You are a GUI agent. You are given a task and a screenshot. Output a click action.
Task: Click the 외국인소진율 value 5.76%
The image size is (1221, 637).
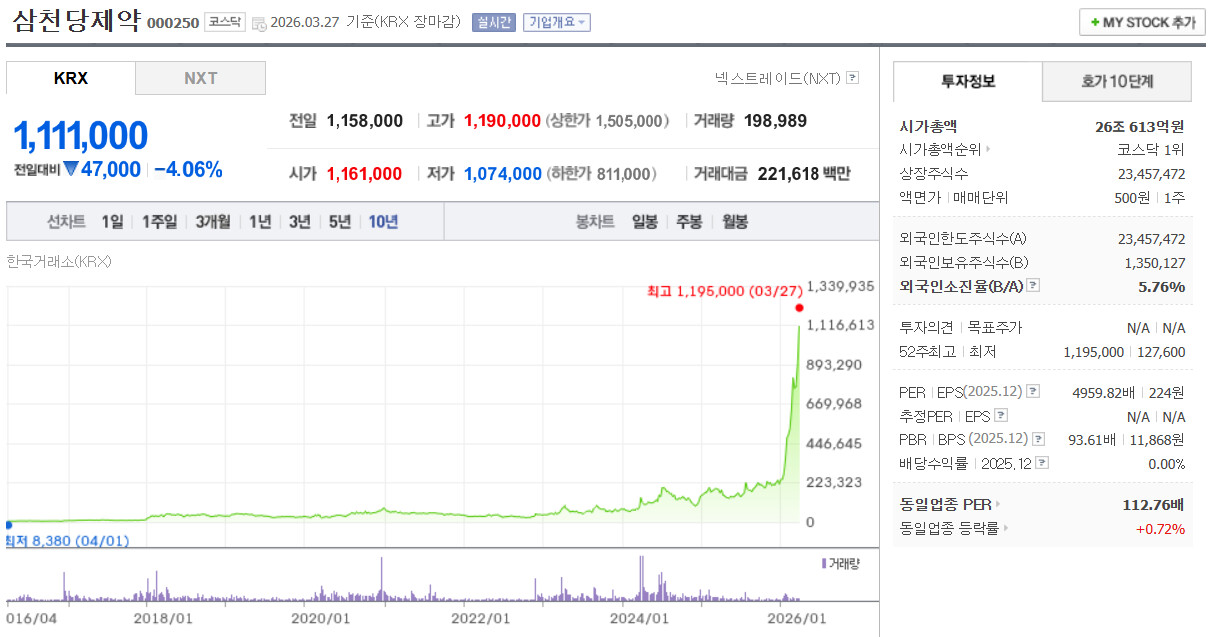click(x=1162, y=286)
